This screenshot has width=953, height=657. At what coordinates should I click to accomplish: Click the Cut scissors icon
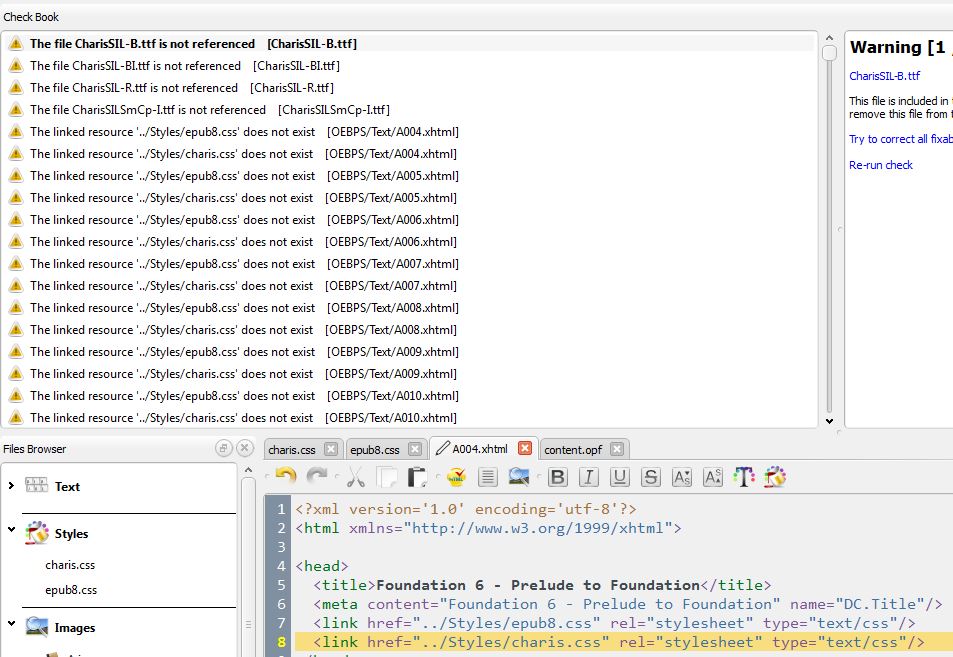pyautogui.click(x=355, y=477)
